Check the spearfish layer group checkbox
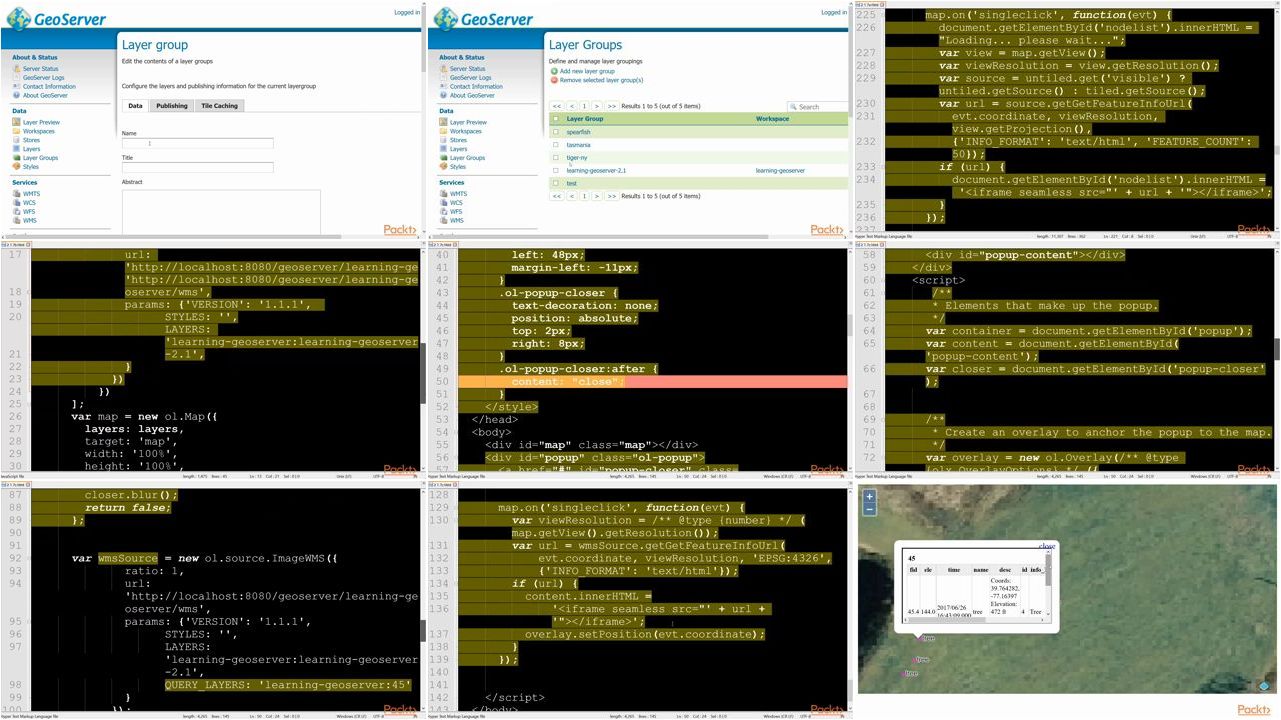The image size is (1281, 720). pos(556,132)
